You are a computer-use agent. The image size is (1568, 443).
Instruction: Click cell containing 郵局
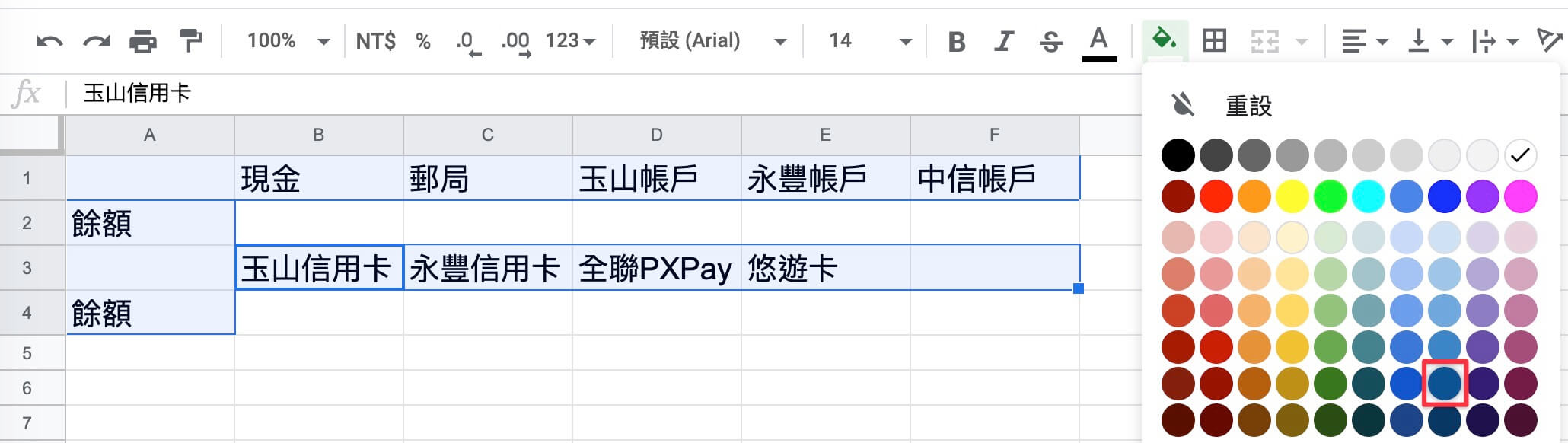pyautogui.click(x=488, y=179)
